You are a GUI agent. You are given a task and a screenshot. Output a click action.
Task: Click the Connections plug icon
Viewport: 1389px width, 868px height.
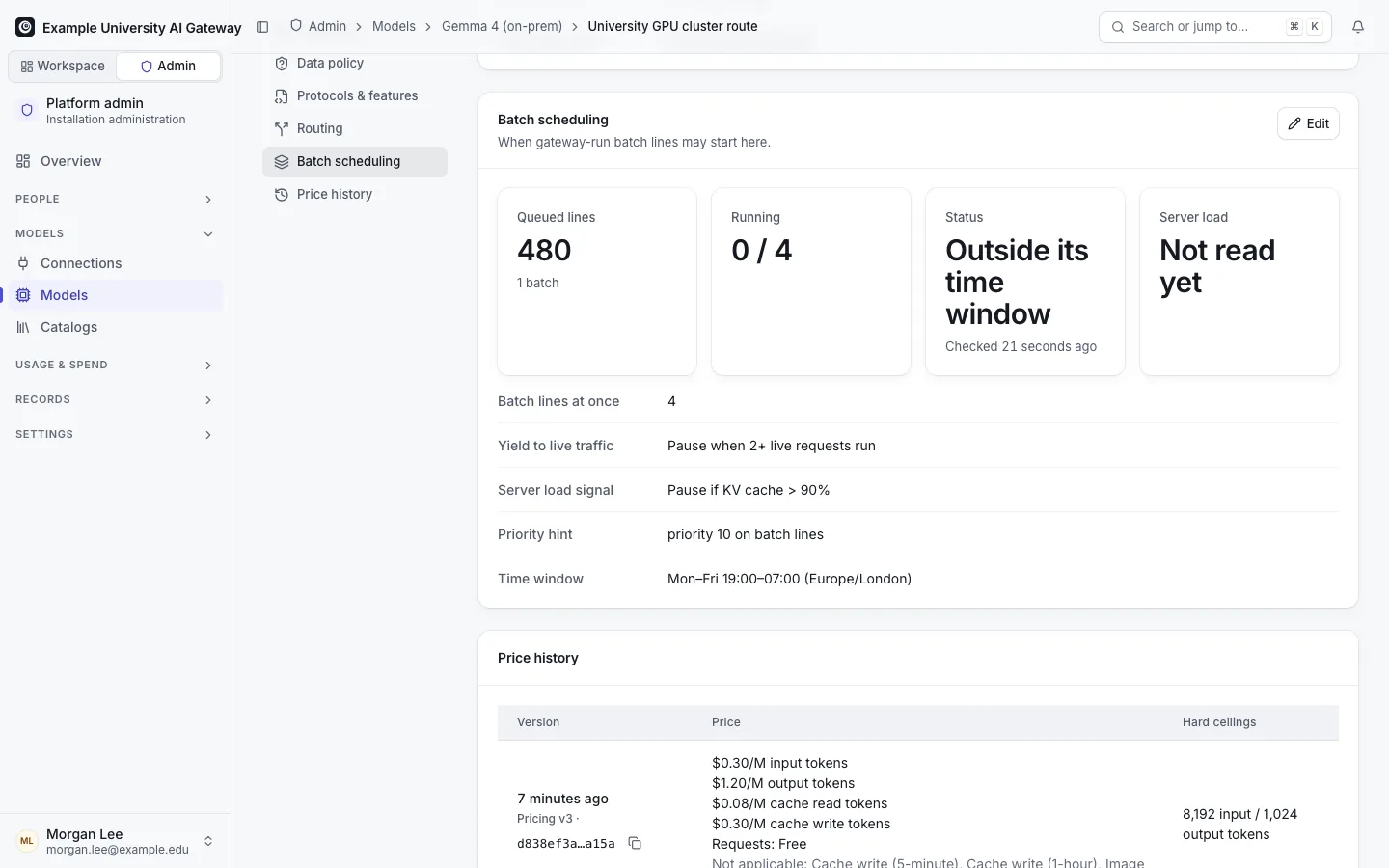23,263
